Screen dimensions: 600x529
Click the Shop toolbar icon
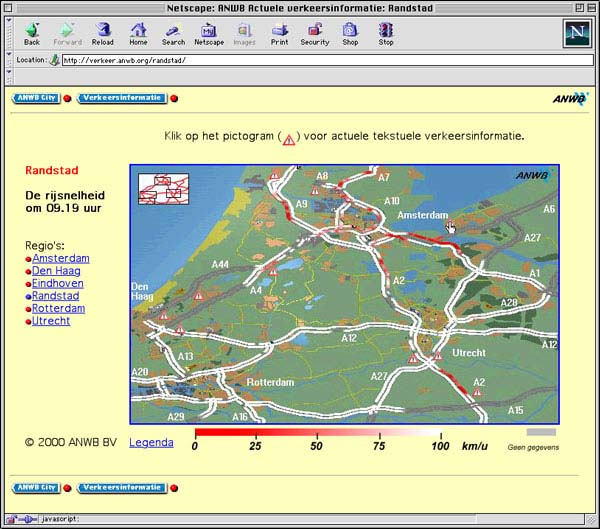pos(350,34)
